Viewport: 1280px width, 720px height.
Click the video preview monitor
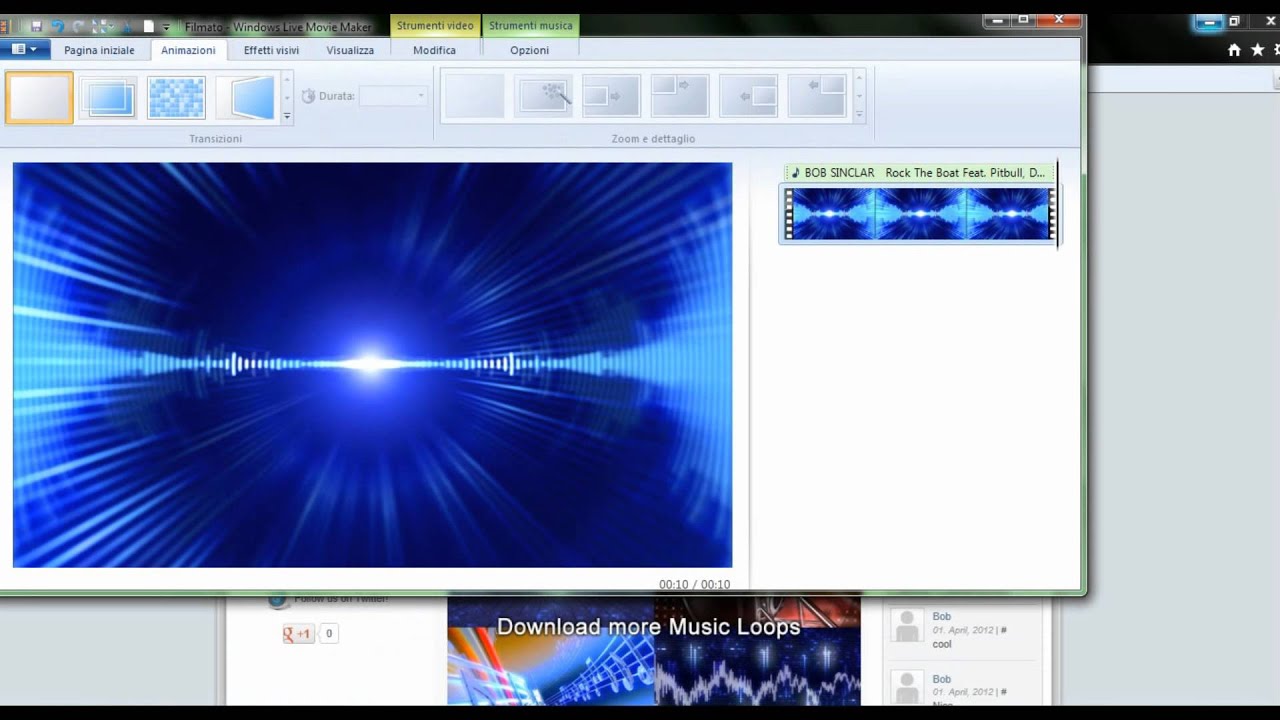point(372,365)
